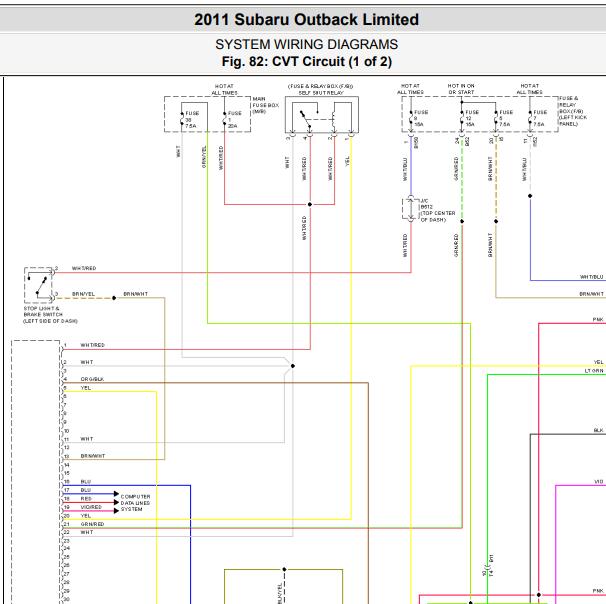Click the 'FUSE 5 7.5A' label
This screenshot has height=604, width=606.
click(506, 118)
